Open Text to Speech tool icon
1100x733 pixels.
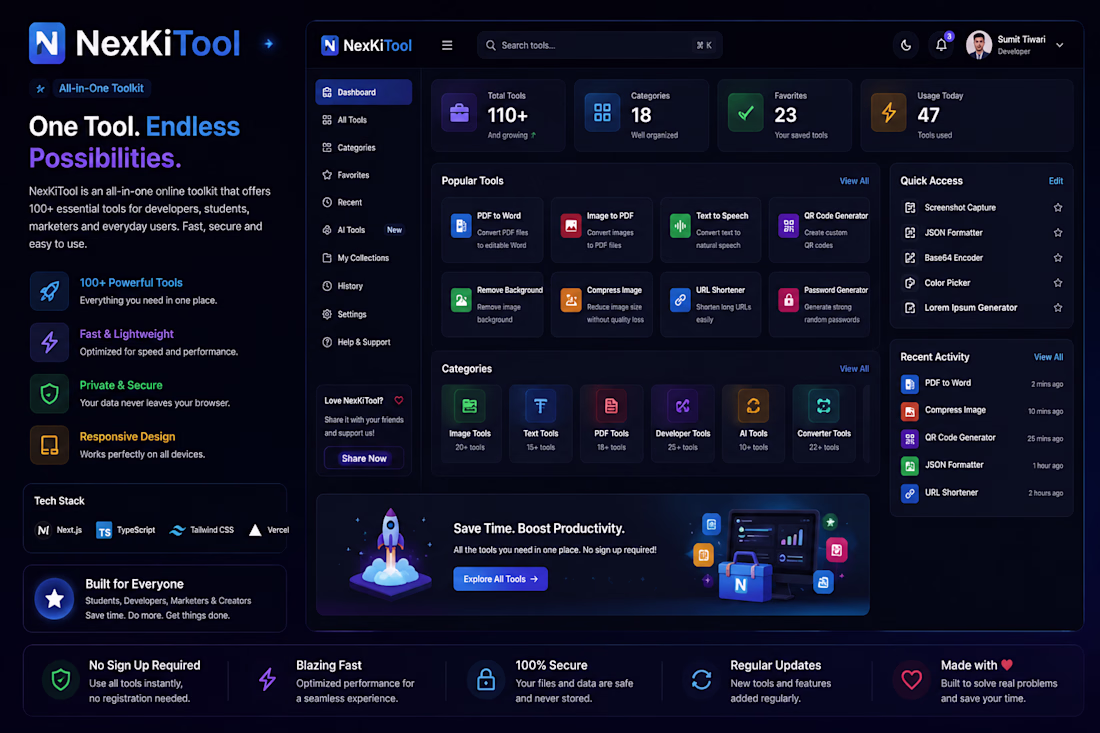[680, 225]
